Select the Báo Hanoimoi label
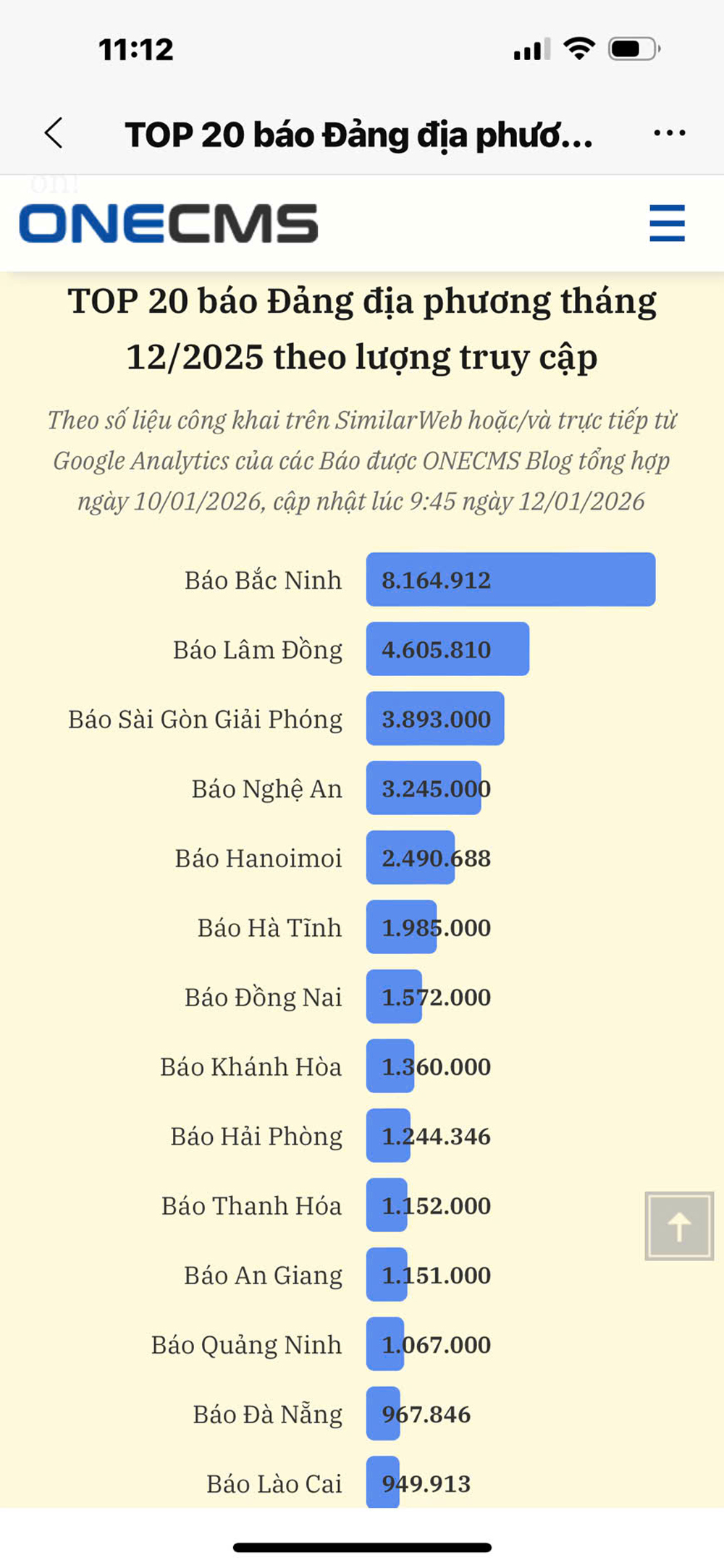Screen dimensions: 724x1568 pos(258,859)
